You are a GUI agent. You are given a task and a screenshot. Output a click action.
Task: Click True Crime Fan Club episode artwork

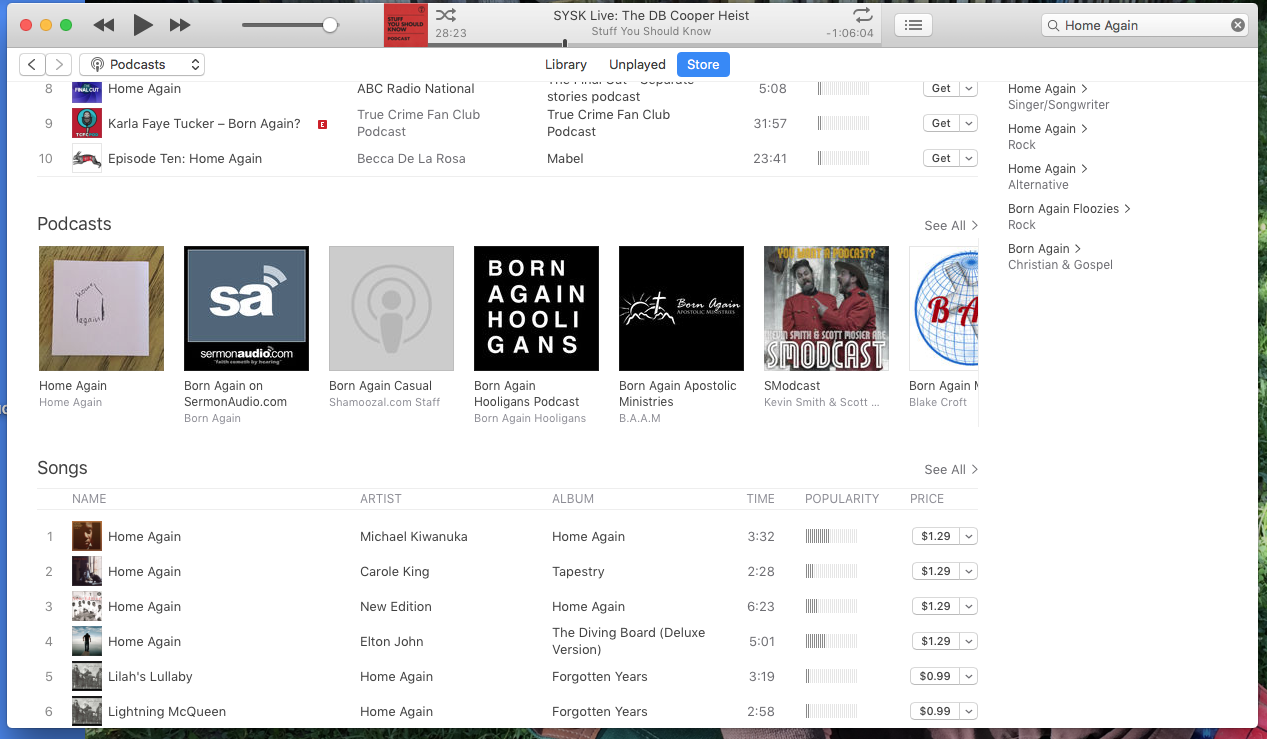click(x=87, y=123)
